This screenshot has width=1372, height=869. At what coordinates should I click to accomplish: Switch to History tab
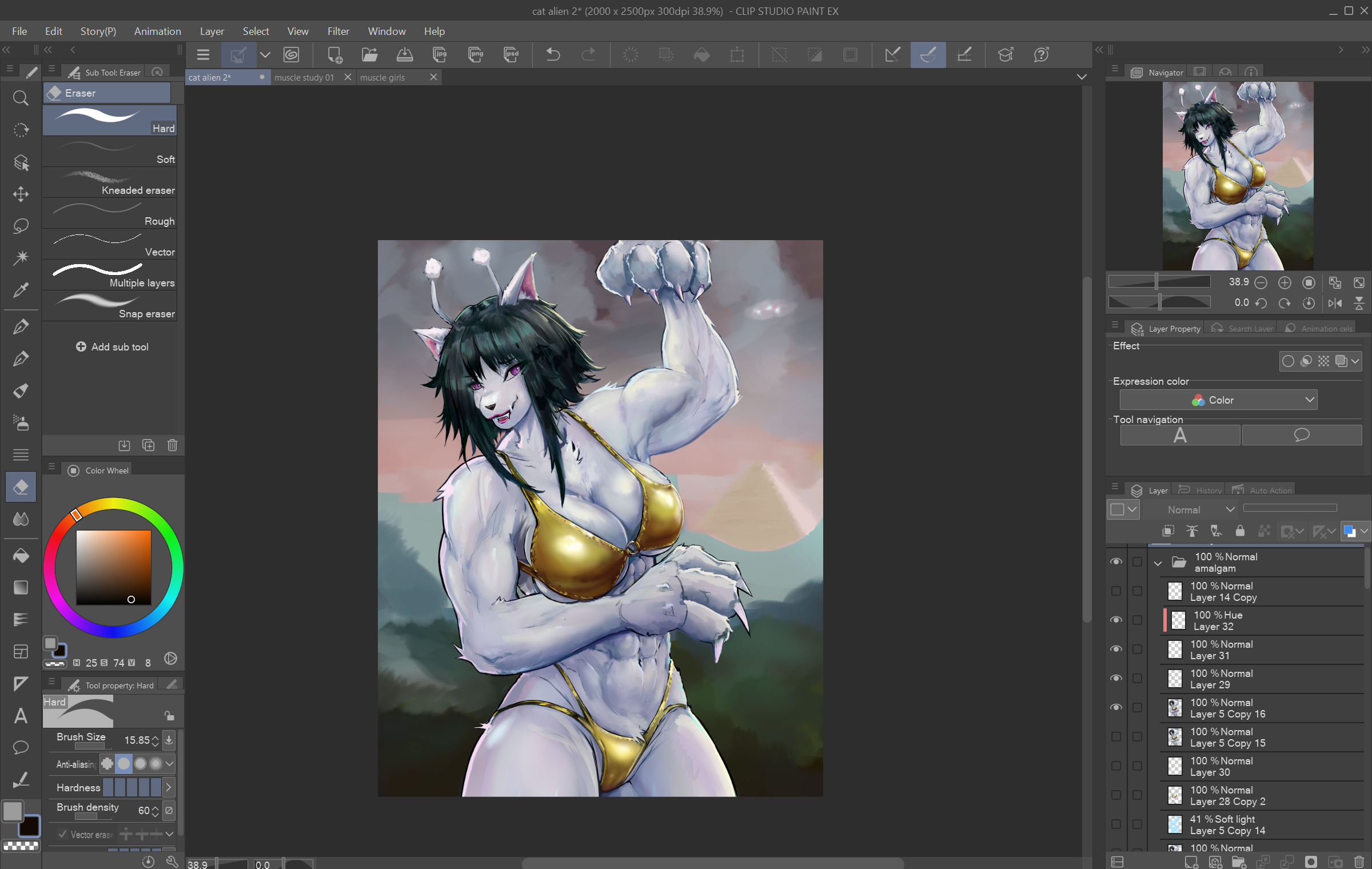(x=1200, y=491)
